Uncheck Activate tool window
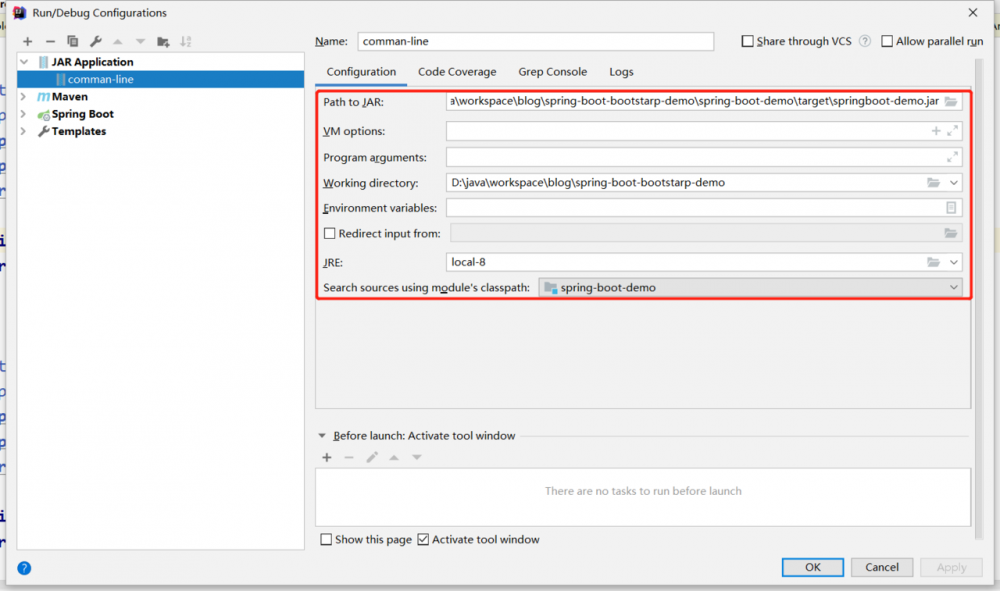Viewport: 1000px width, 591px height. pos(423,539)
